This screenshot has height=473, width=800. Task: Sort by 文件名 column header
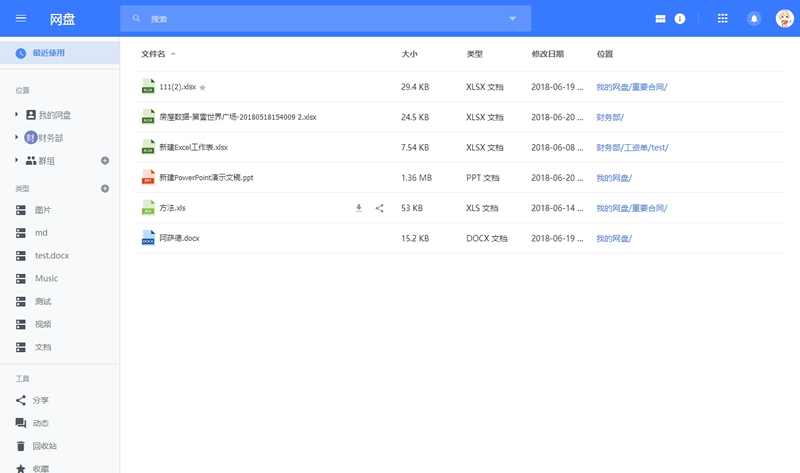153,54
